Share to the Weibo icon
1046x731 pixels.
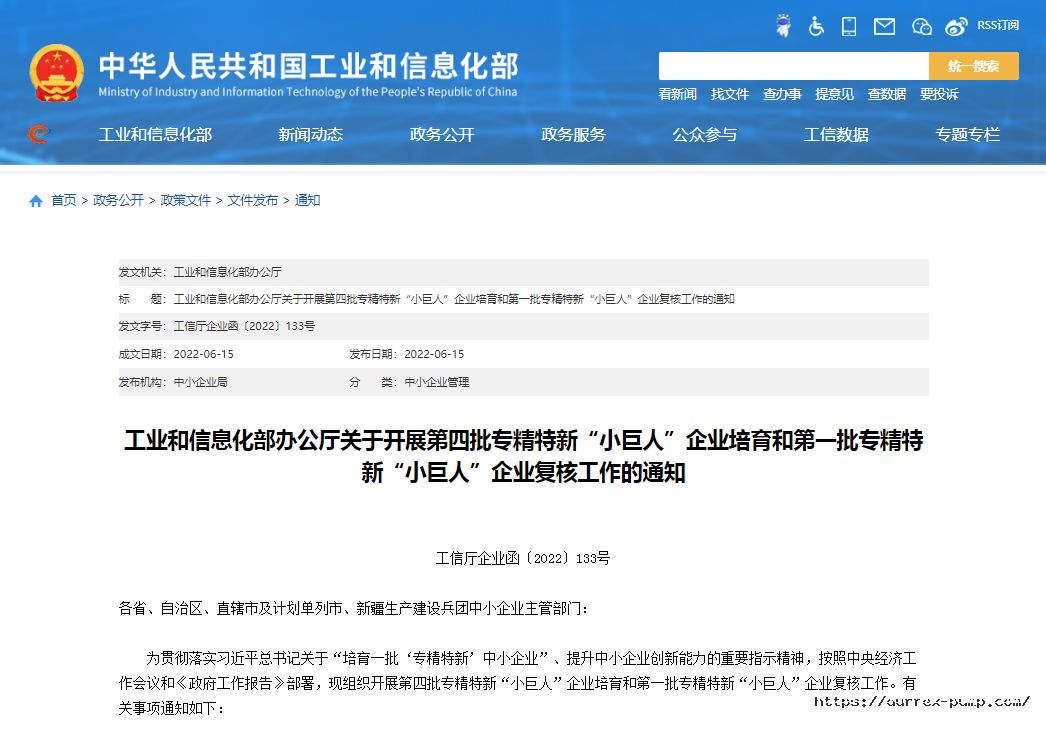click(956, 26)
